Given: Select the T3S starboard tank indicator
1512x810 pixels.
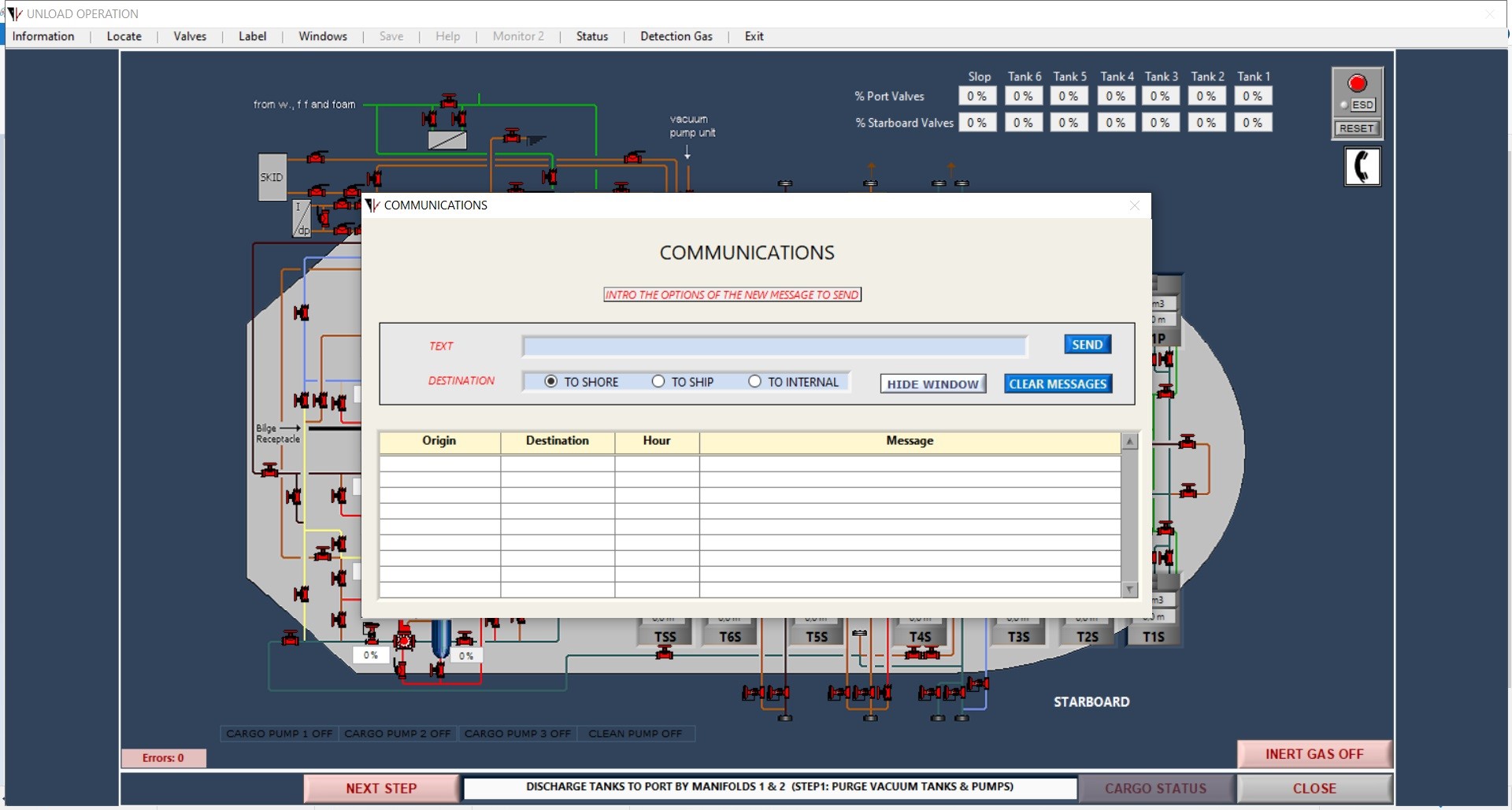Looking at the screenshot, I should 1018,636.
